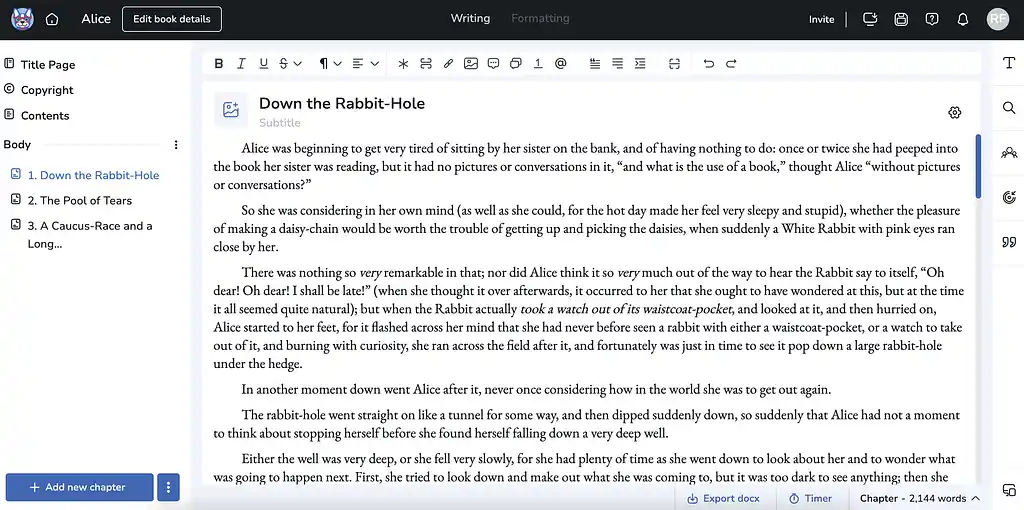Open device preview icon bottom right
This screenshot has height=510, width=1024.
(1009, 490)
